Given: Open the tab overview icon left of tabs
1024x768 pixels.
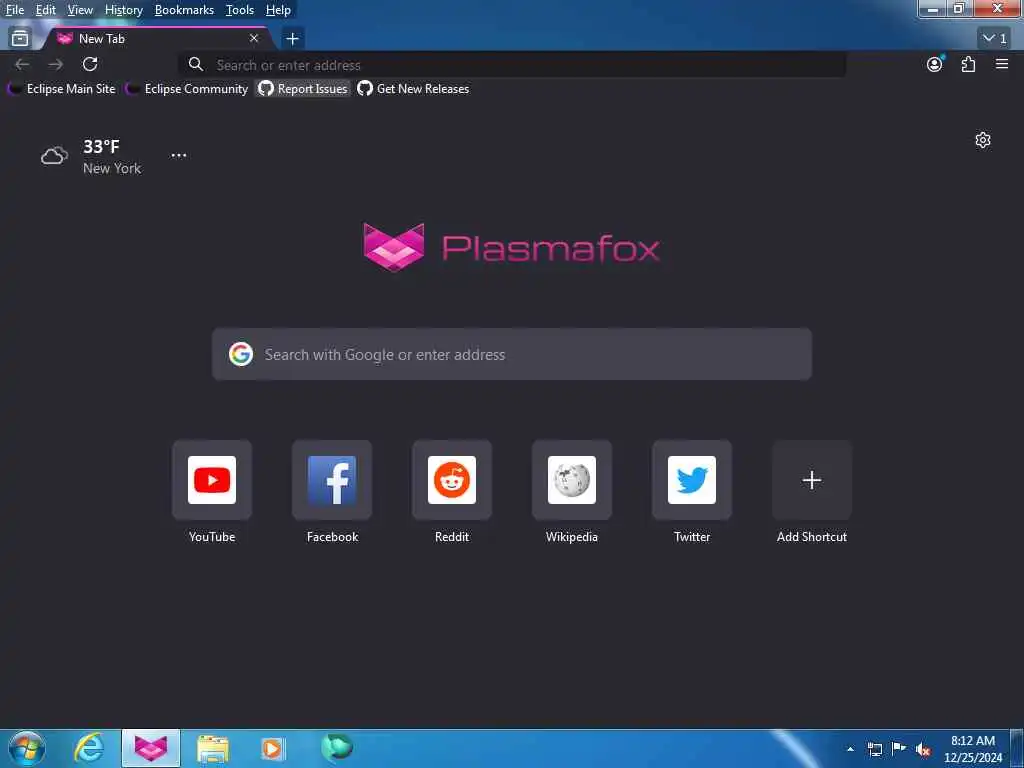Looking at the screenshot, I should tap(20, 39).
